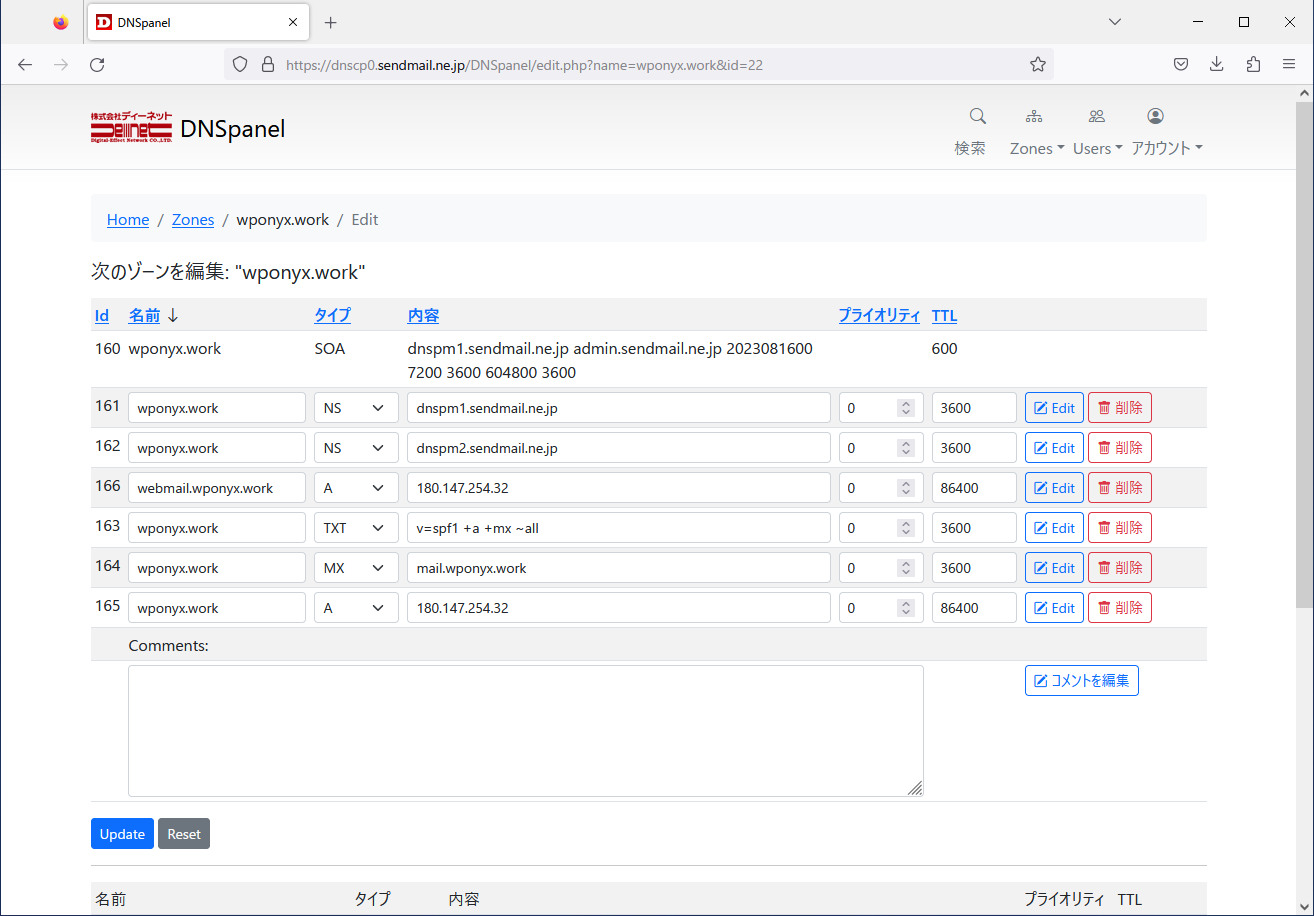Reload the page with refresh icon
Screen dimensions: 1314x916
click(x=97, y=64)
